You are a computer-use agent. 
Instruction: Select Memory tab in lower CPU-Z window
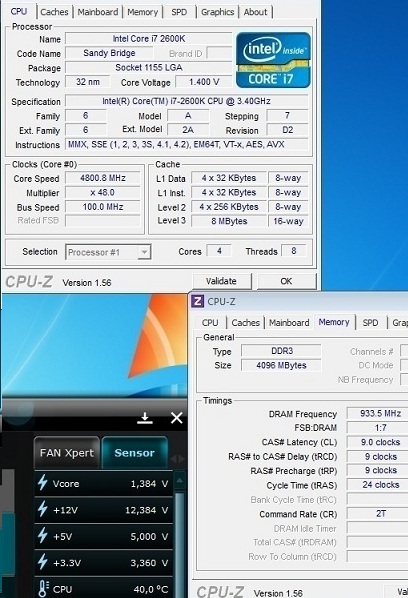pos(334,322)
